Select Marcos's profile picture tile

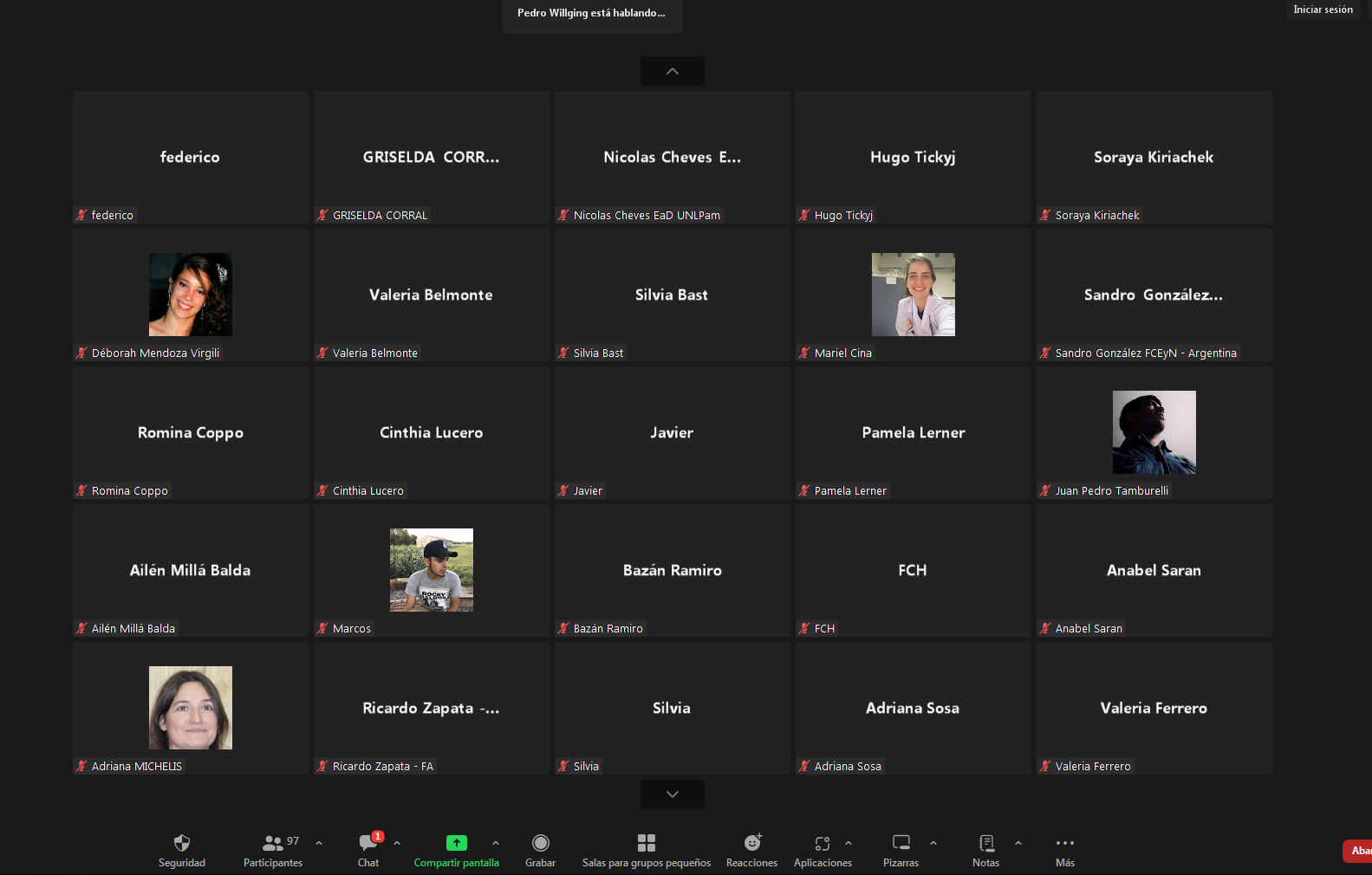point(432,570)
